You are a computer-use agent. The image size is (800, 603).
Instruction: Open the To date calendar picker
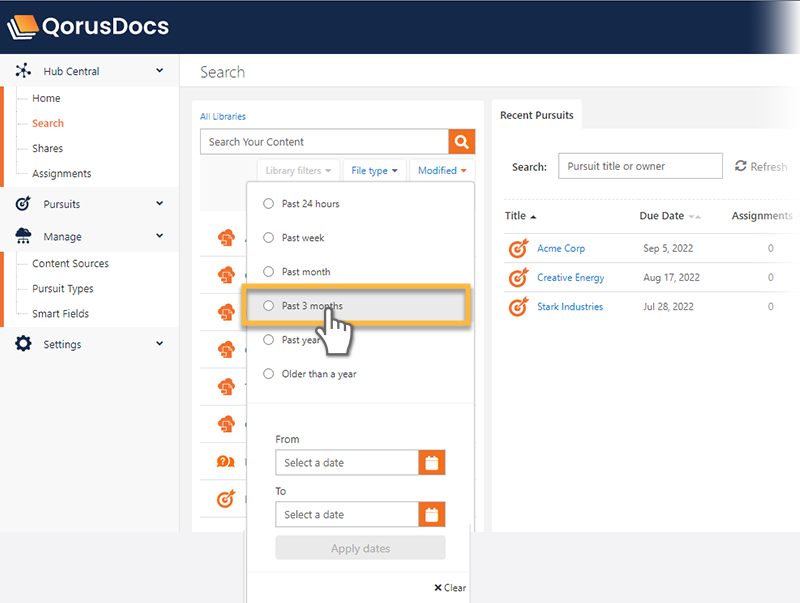point(432,515)
